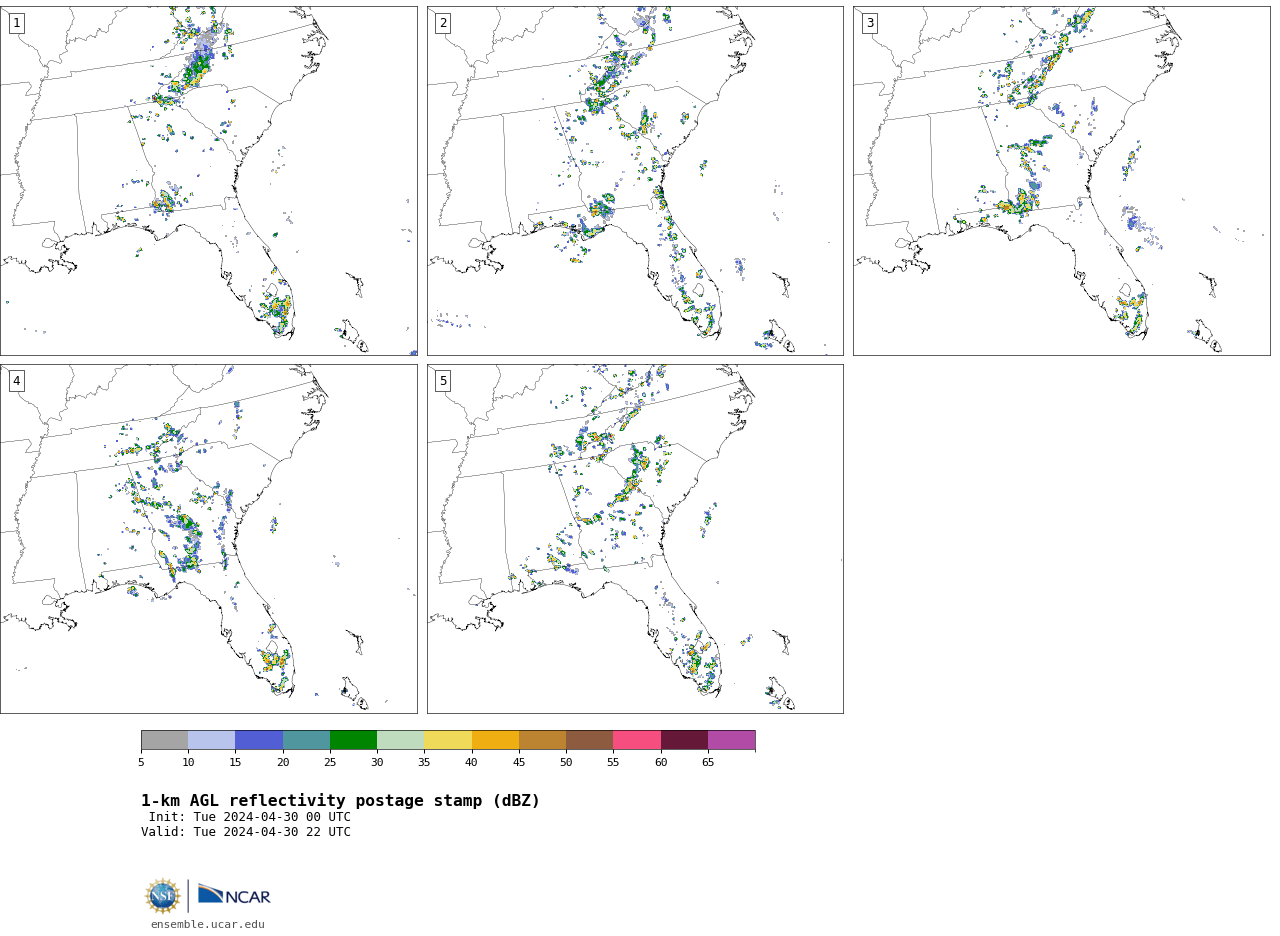This screenshot has width=1280, height=936.
Task: Click the blue 15-20 dBZ swatch
Action: pos(259,740)
